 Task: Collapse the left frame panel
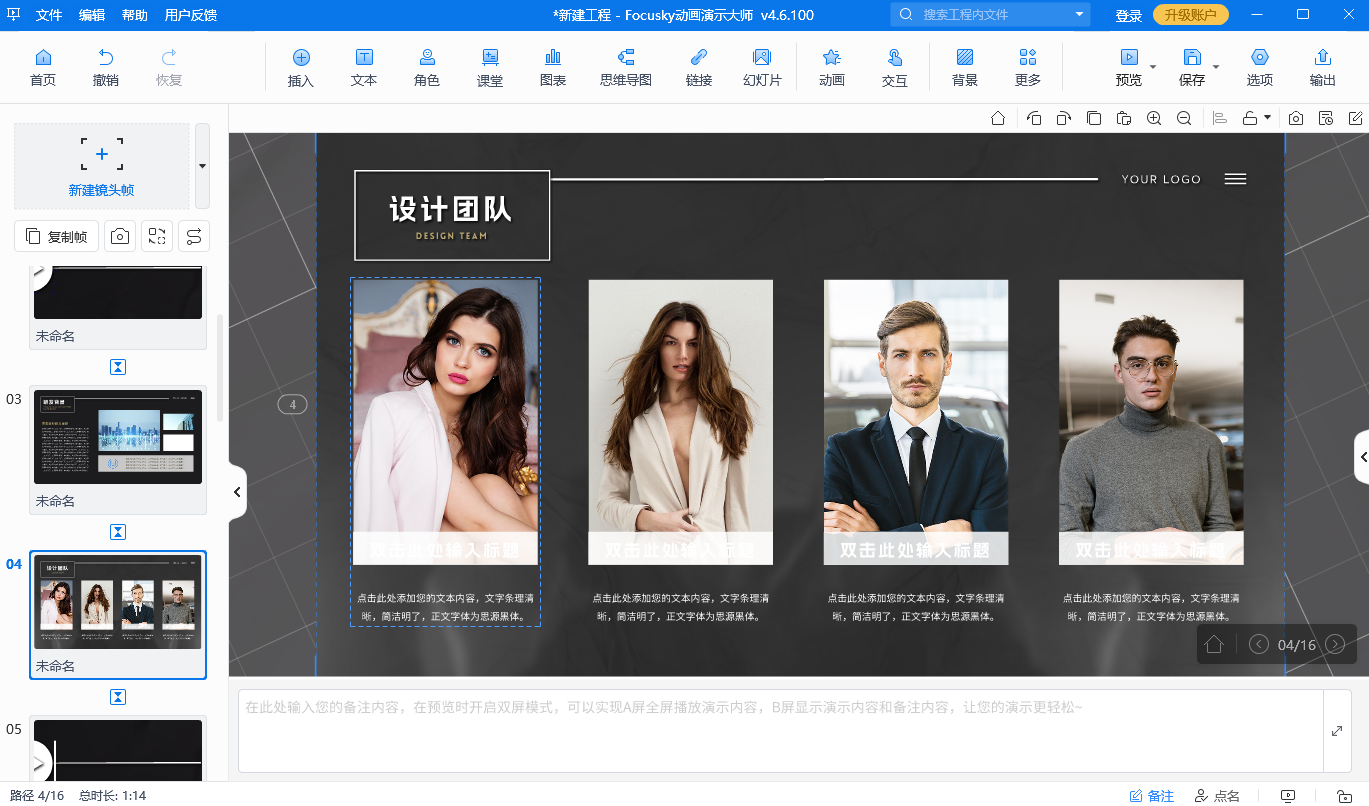tap(237, 491)
